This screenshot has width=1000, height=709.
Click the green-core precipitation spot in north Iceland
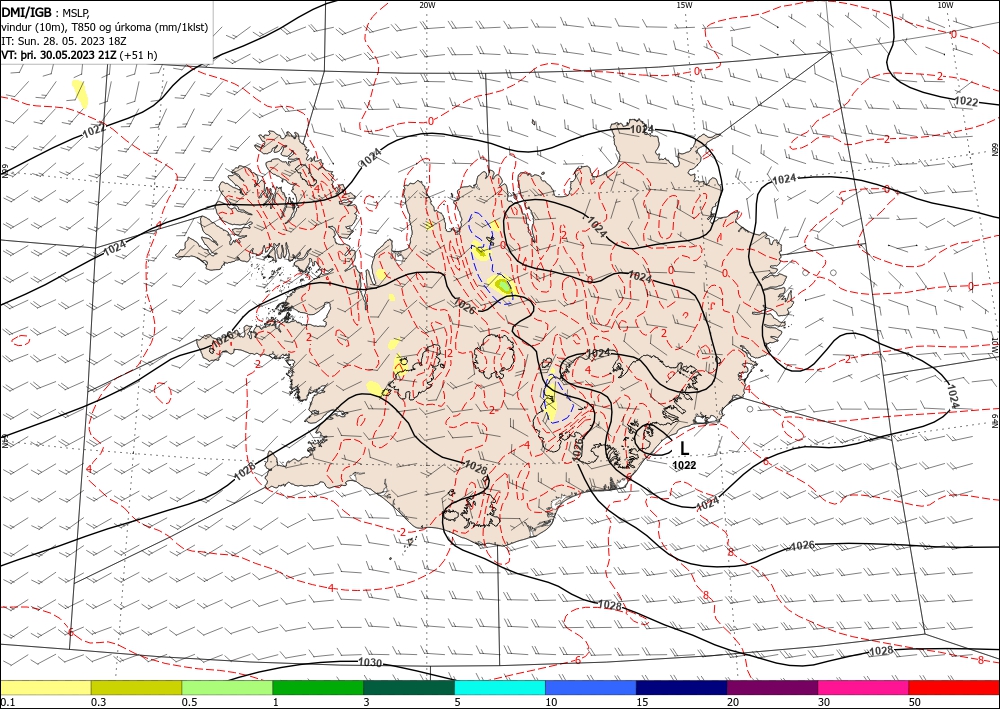[x=503, y=286]
